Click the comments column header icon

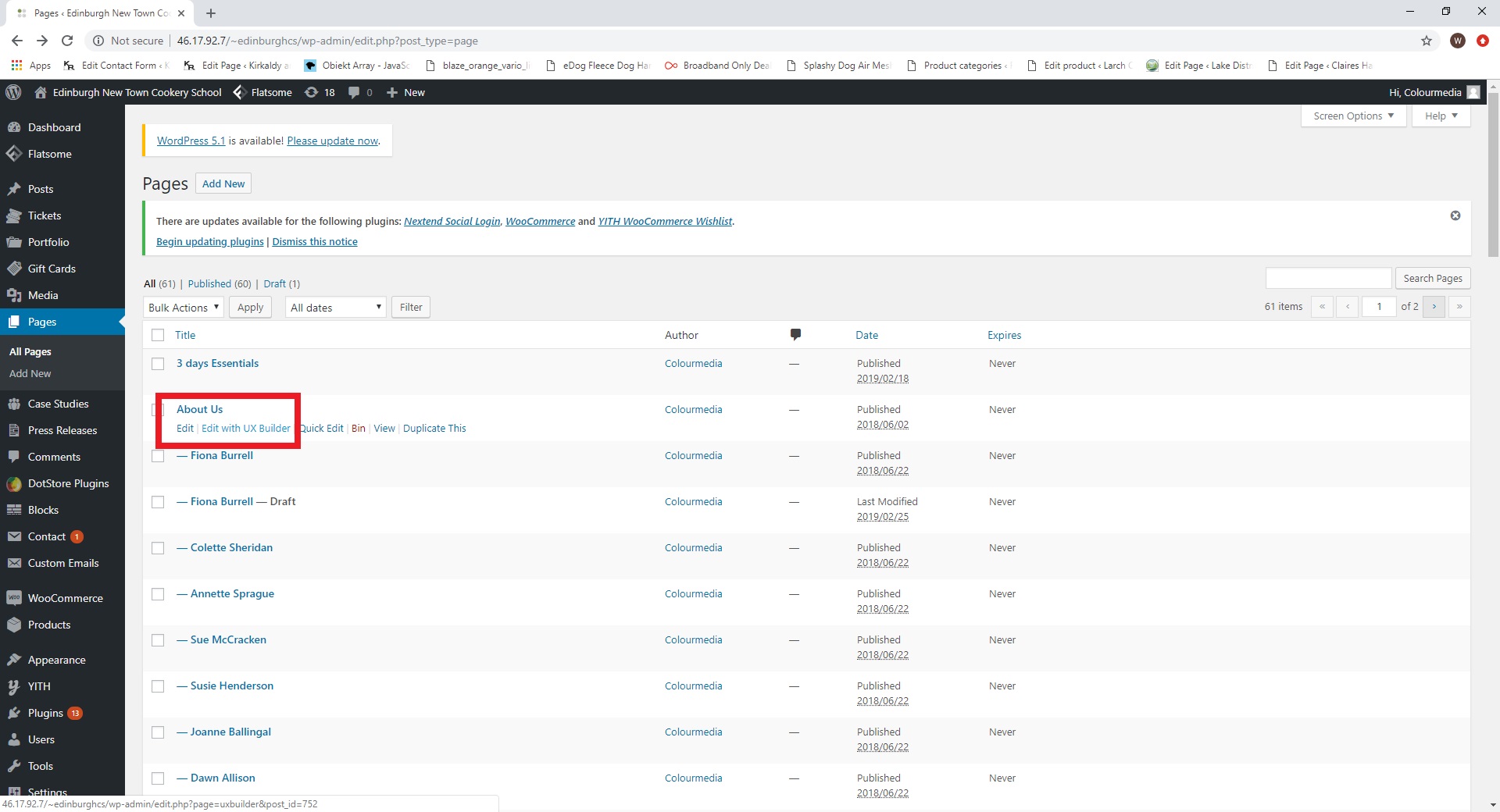[795, 335]
